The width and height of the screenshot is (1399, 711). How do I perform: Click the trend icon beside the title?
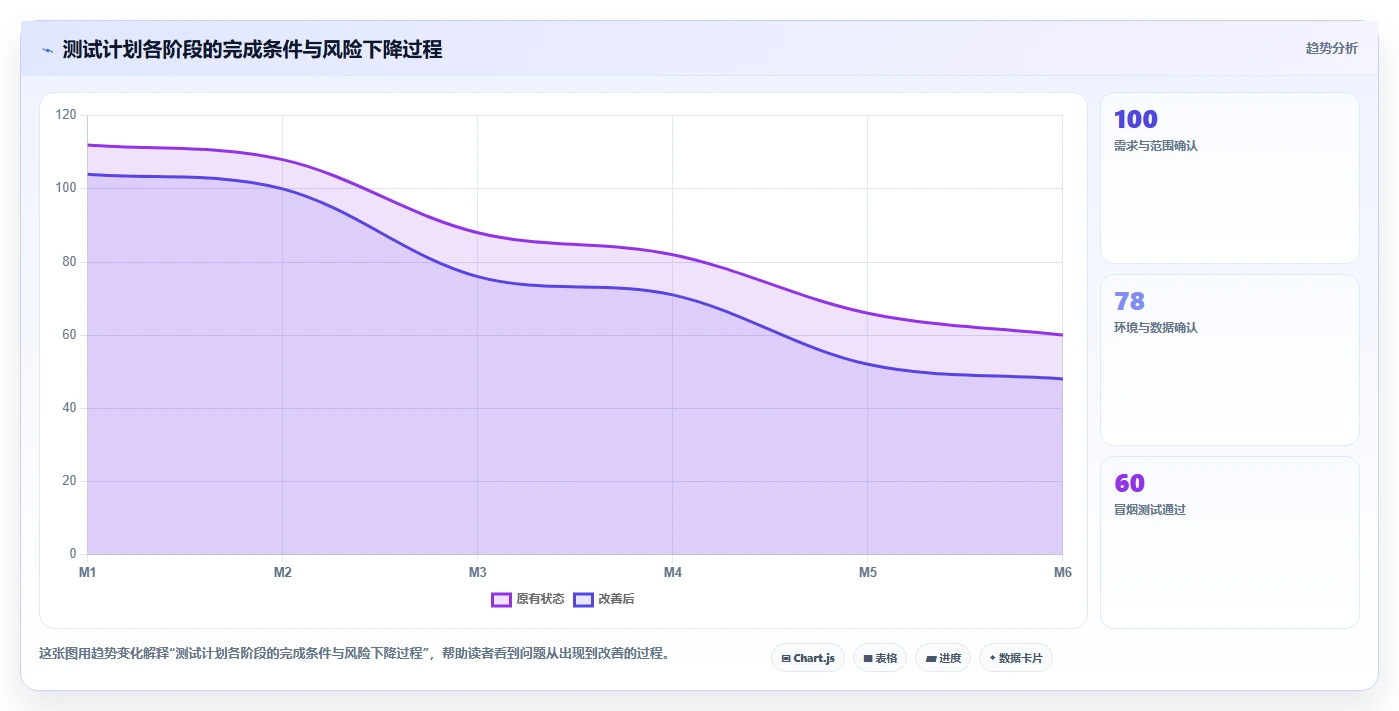tap(47, 50)
